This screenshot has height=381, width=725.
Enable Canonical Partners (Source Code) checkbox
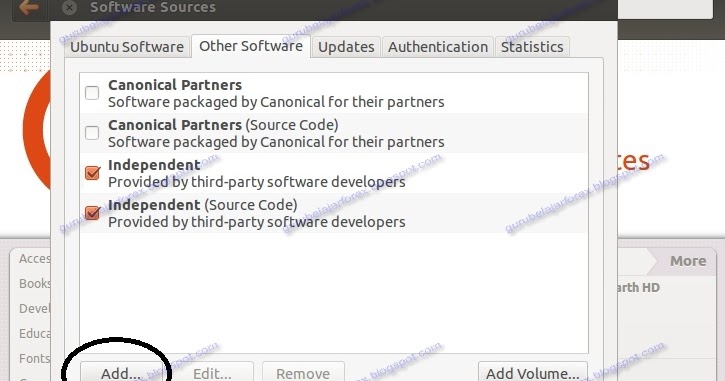tap(92, 133)
